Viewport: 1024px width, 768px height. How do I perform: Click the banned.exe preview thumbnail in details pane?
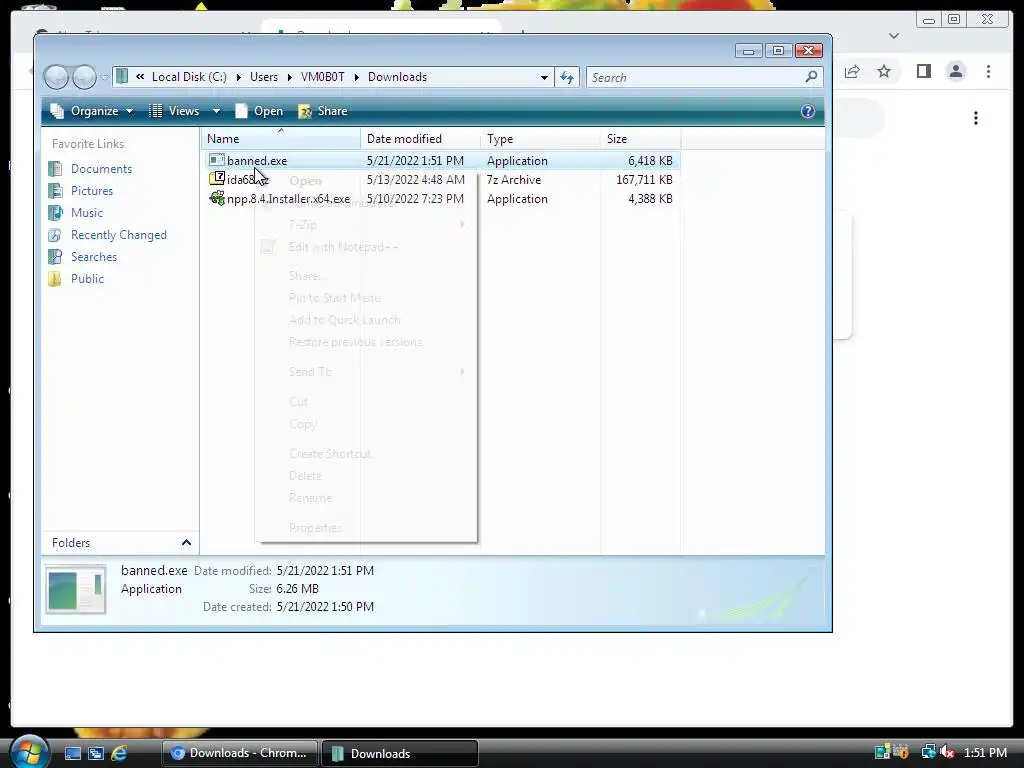(76, 589)
